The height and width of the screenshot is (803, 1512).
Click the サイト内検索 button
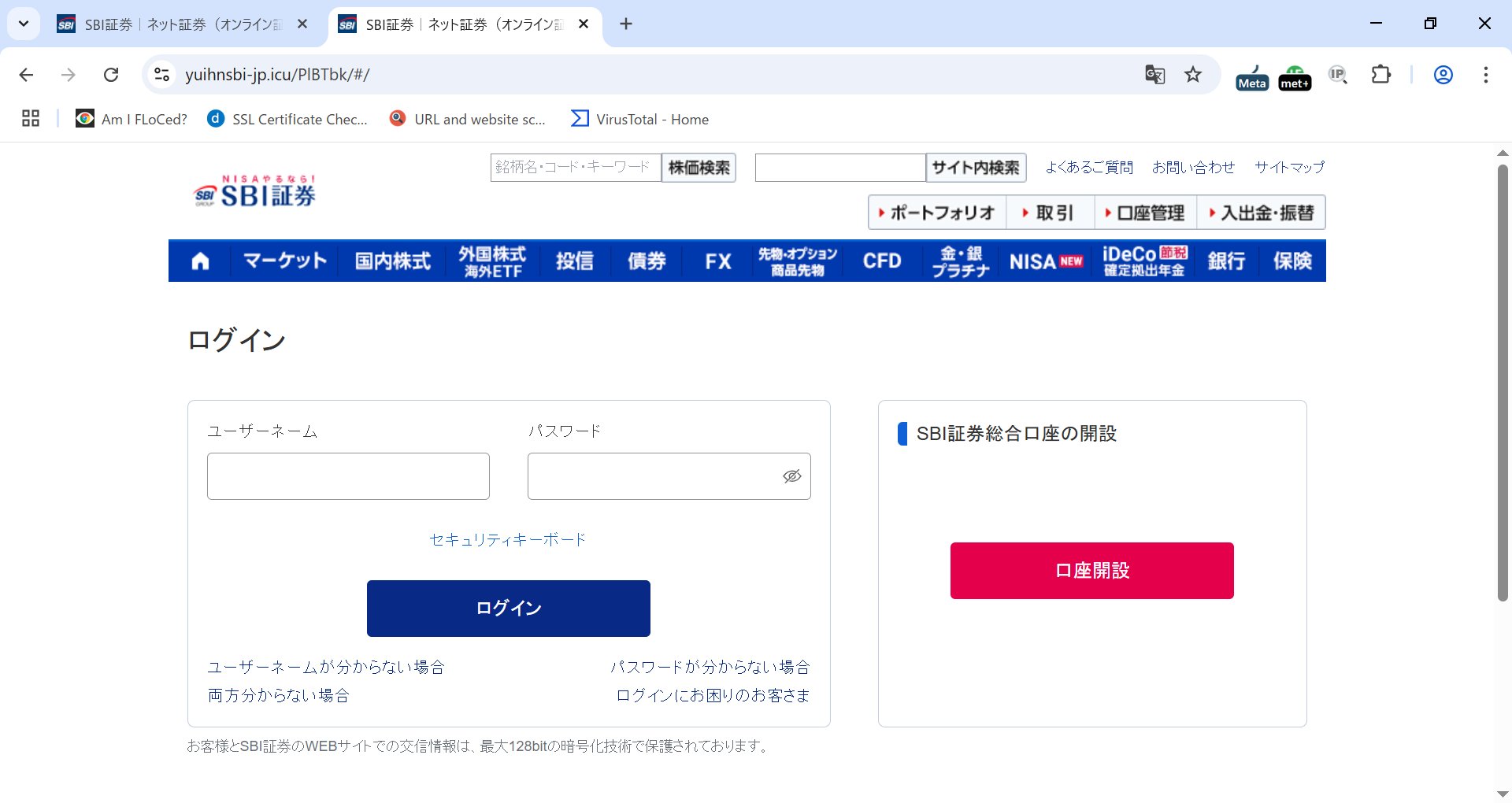[x=976, y=168]
